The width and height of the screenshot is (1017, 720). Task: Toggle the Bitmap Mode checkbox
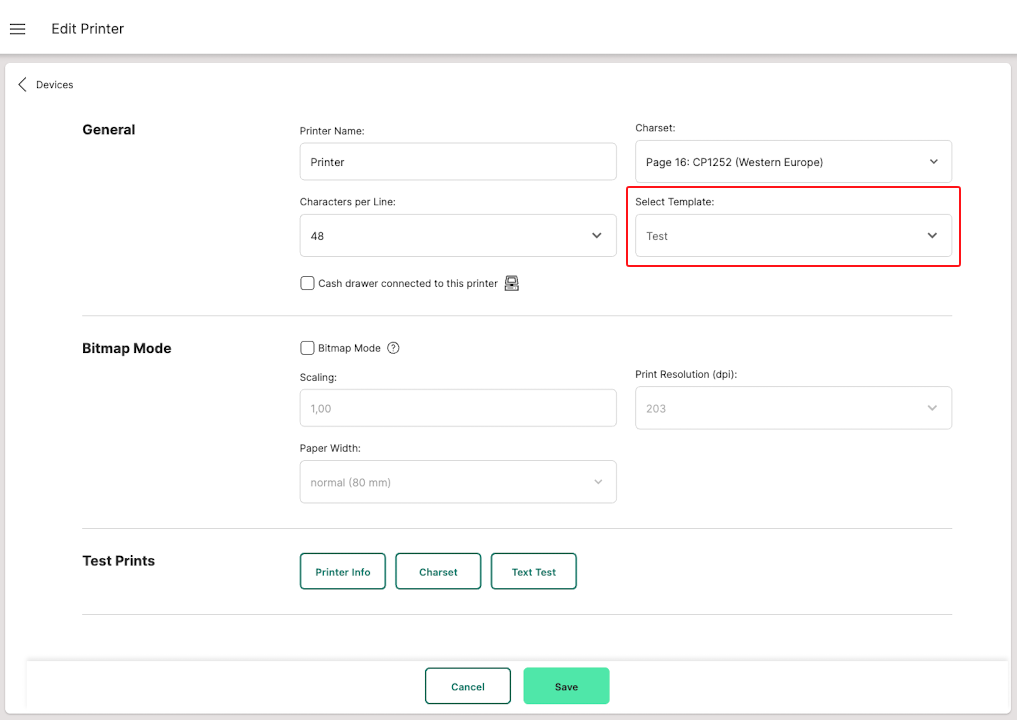(x=308, y=348)
